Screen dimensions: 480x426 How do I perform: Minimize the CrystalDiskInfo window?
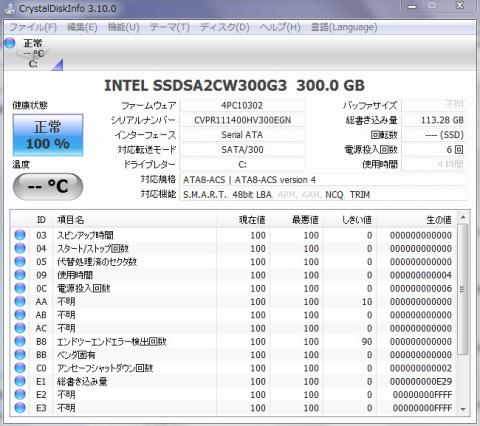[x=413, y=6]
